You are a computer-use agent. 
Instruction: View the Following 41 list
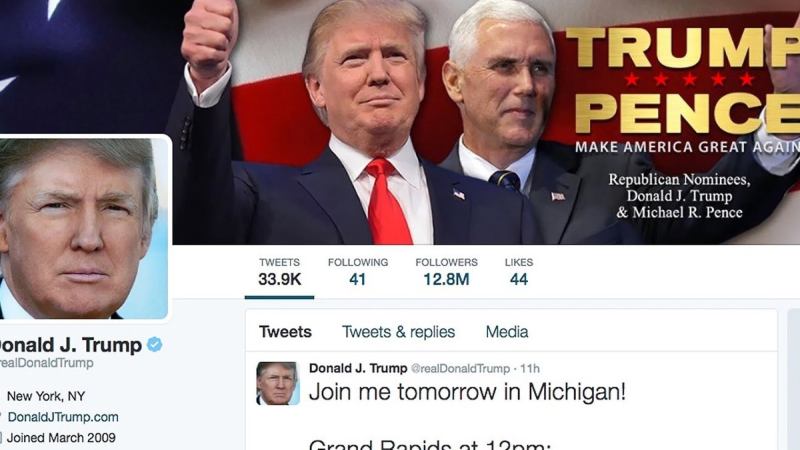coord(358,272)
